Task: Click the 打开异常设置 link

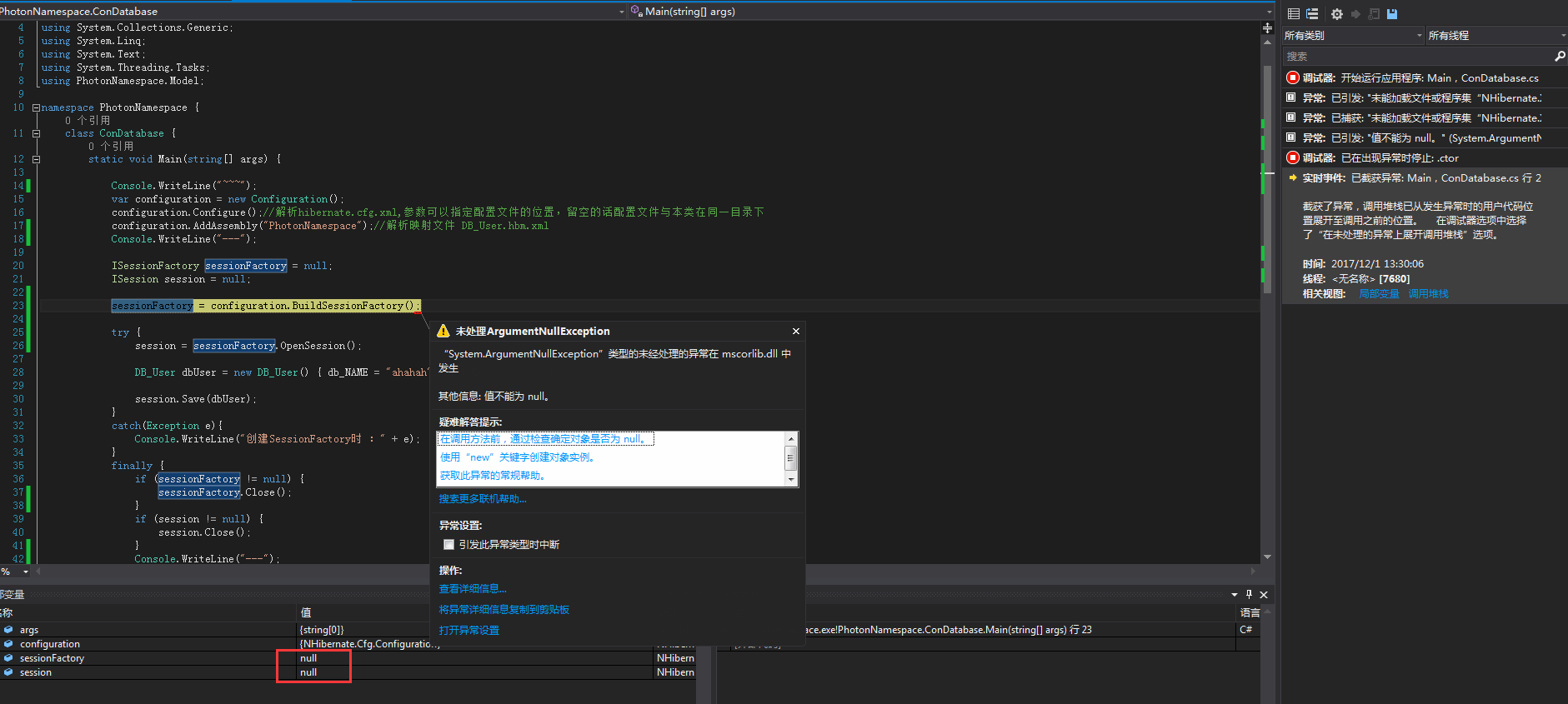Action: coord(469,631)
